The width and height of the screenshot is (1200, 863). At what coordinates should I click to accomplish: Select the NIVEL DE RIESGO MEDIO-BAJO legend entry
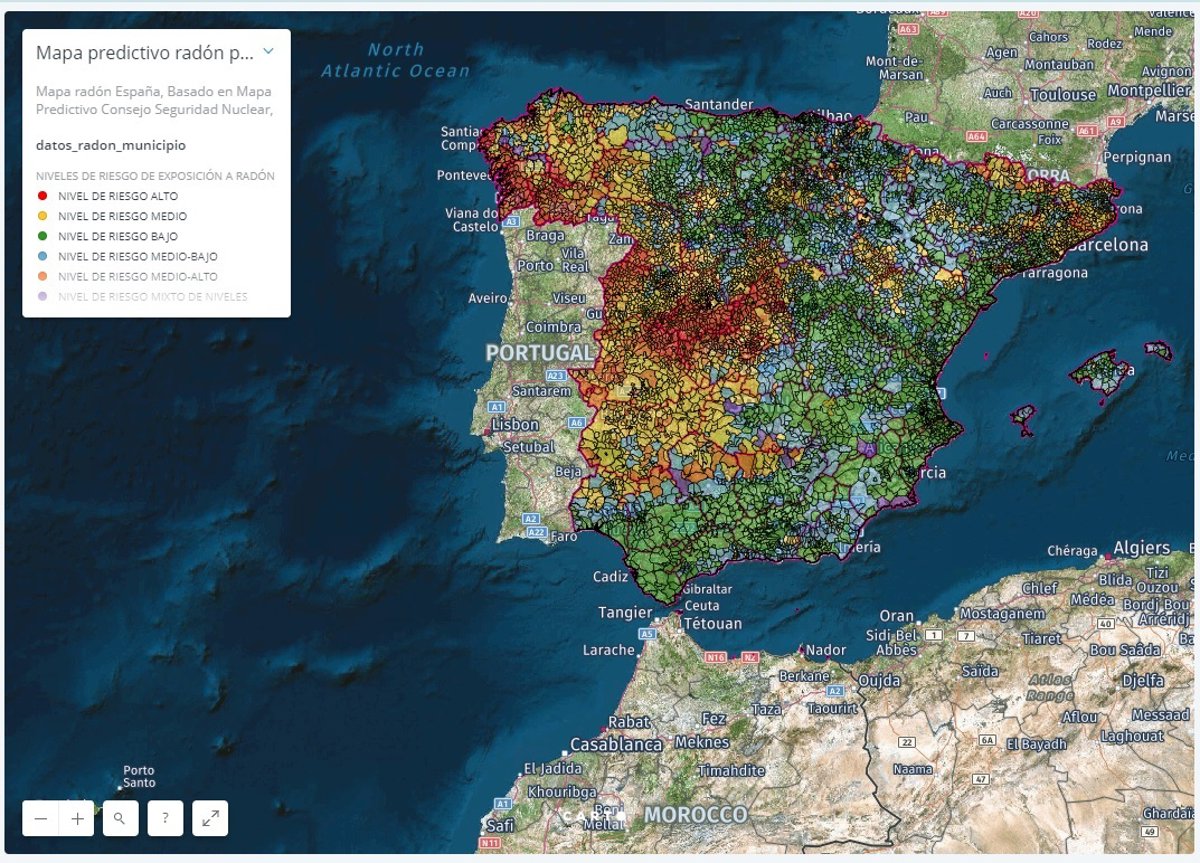coord(137,256)
